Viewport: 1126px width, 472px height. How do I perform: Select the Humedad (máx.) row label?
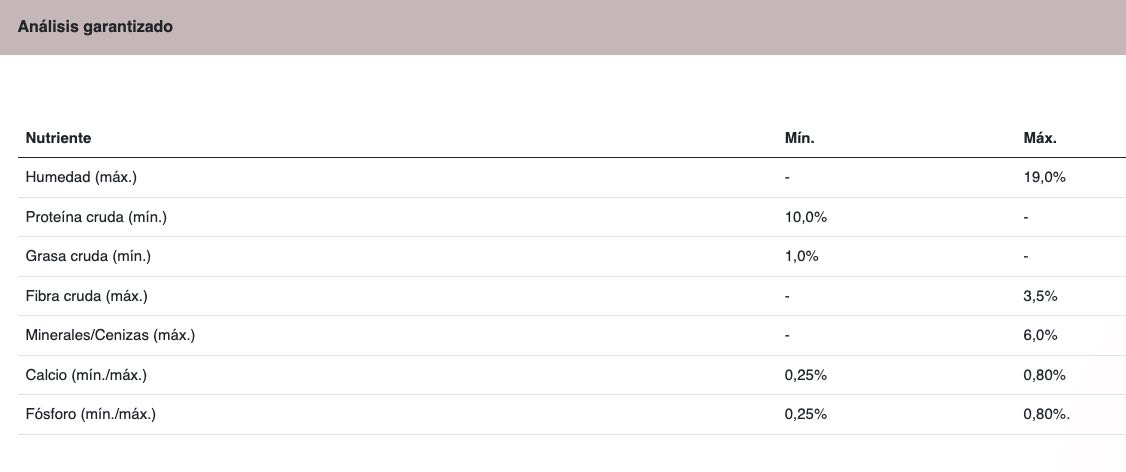click(80, 177)
